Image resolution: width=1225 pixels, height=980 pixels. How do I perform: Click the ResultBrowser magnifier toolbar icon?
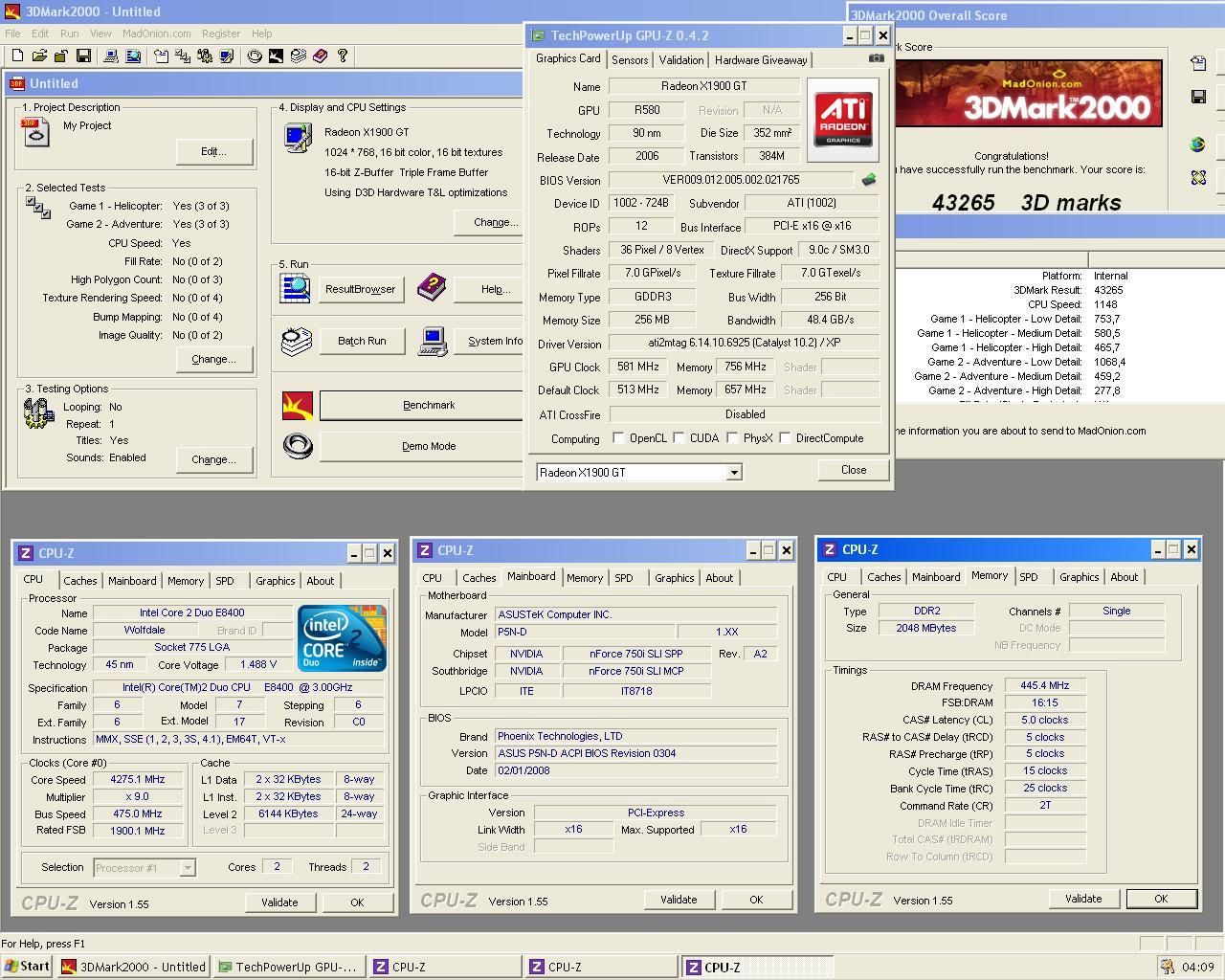[x=133, y=56]
